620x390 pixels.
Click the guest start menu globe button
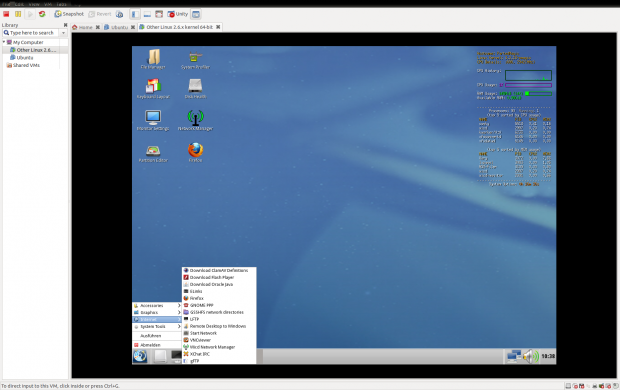pos(140,356)
